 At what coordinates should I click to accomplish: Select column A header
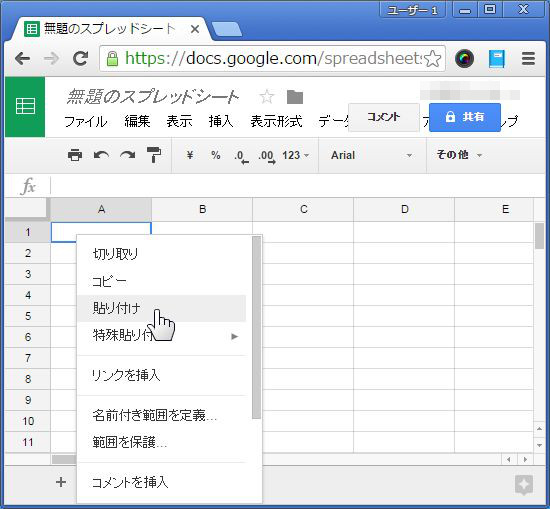[x=101, y=209]
